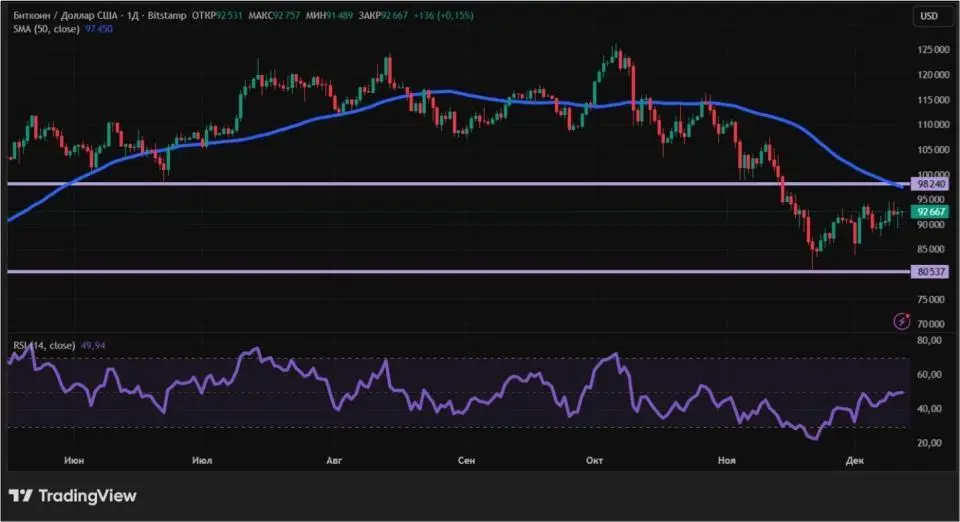Click the RSI value 49,94 in legend
This screenshot has width=960, height=522.
tap(94, 346)
